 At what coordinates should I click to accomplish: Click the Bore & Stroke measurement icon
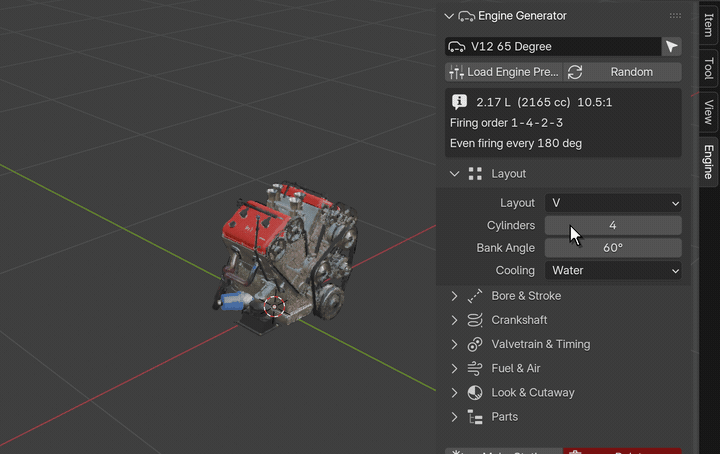click(475, 296)
